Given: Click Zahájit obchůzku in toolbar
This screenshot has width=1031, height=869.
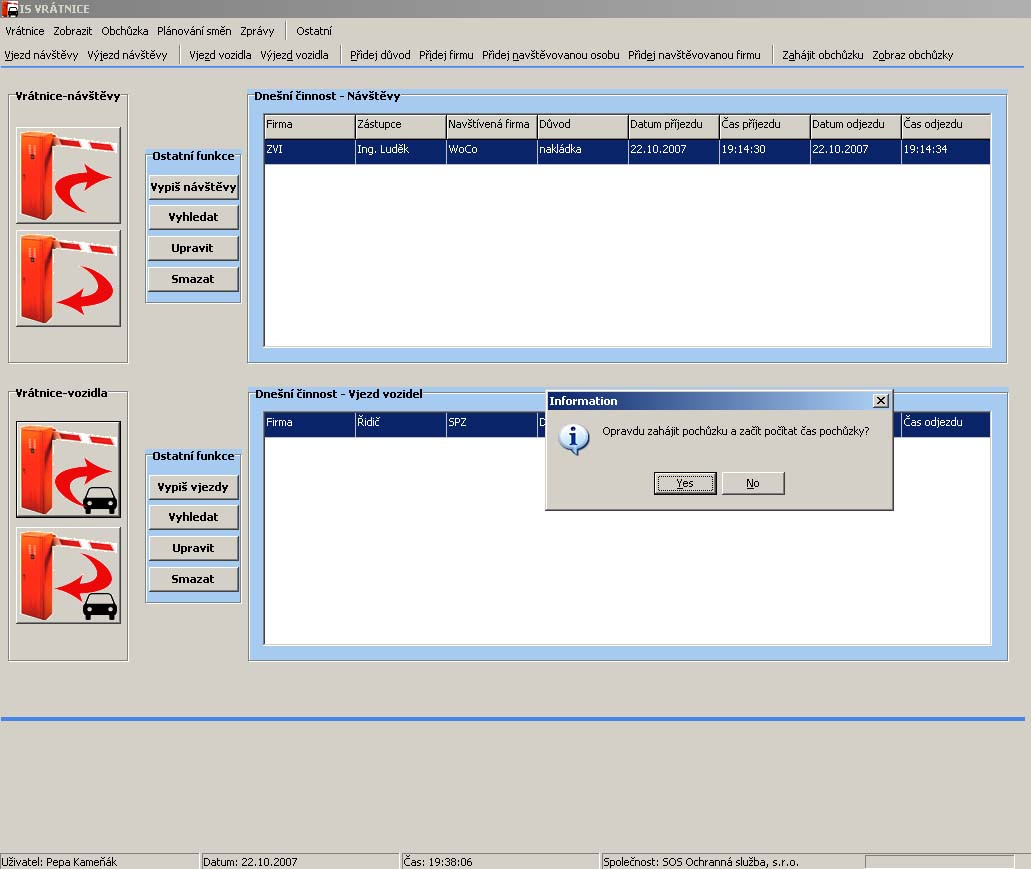Looking at the screenshot, I should [x=823, y=55].
